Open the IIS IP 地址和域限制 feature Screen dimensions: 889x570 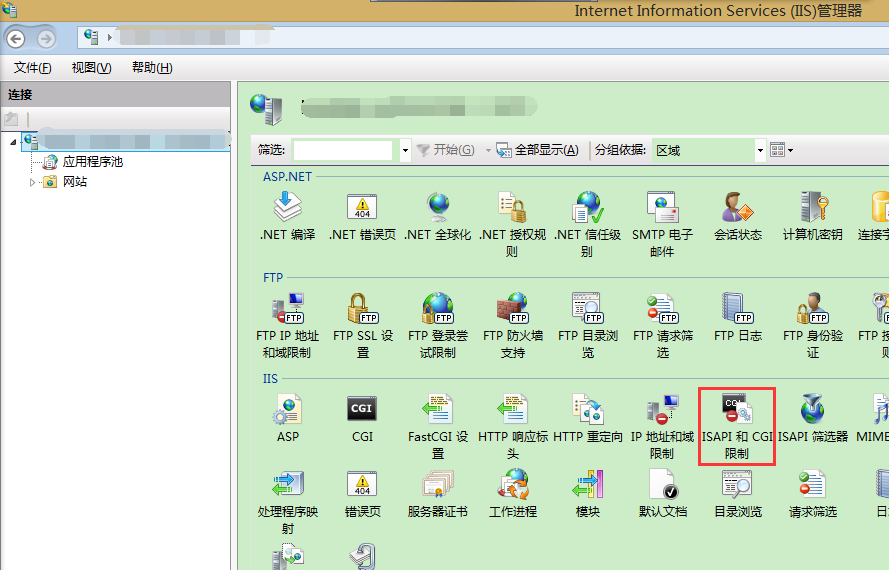(x=662, y=427)
